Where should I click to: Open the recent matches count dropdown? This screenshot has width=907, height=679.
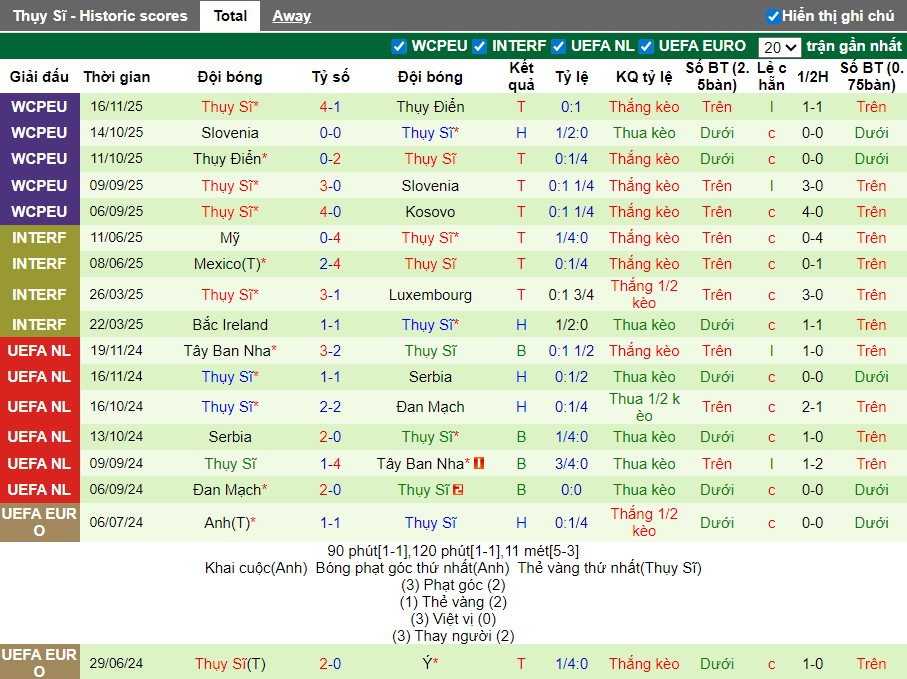(779, 47)
